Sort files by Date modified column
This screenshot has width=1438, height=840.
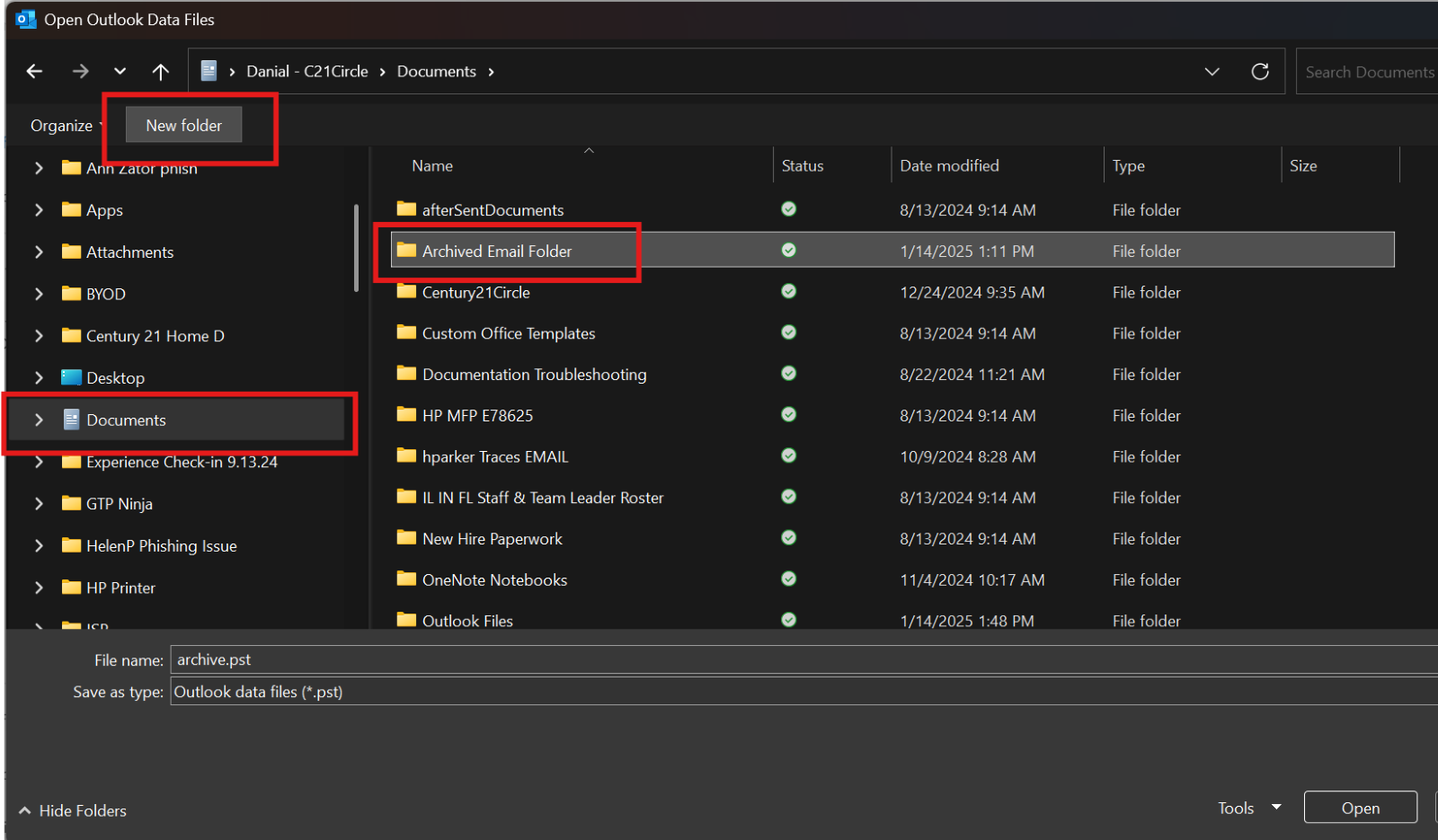pos(949,166)
